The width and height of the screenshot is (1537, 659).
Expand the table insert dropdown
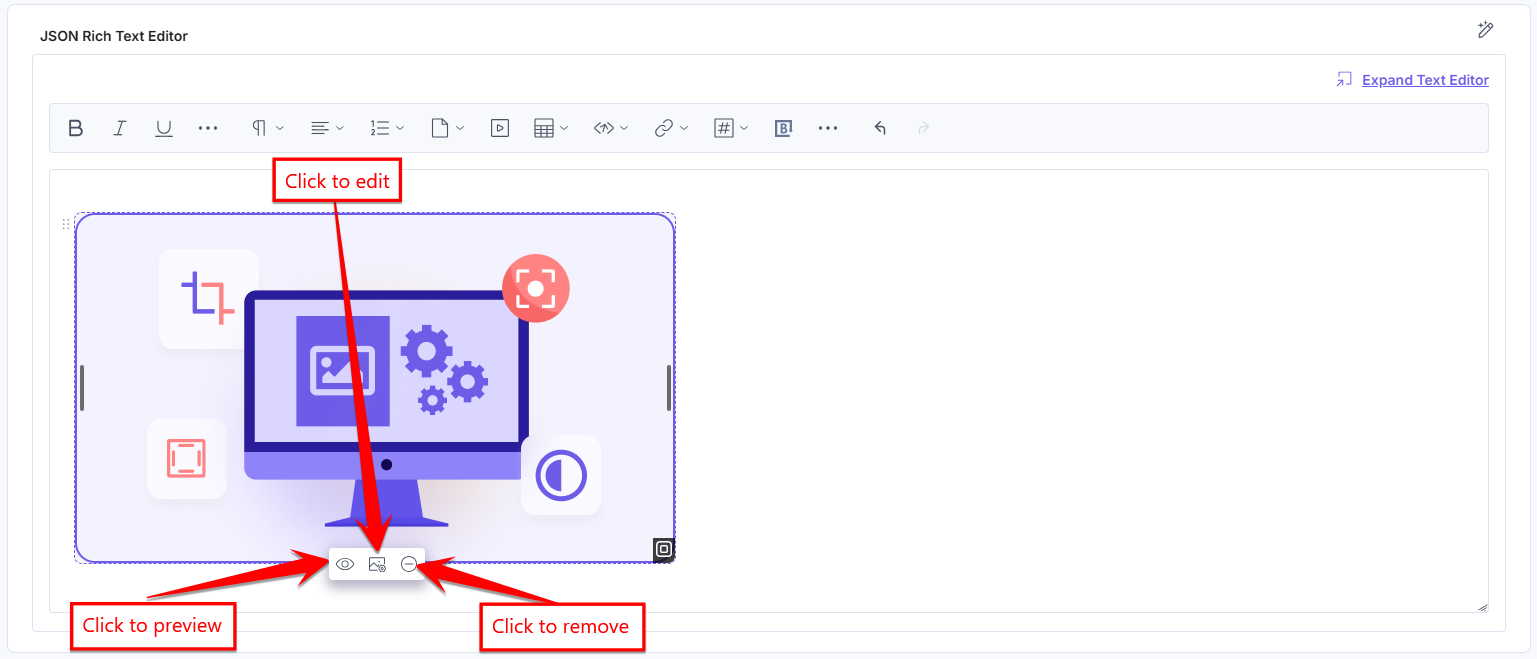click(x=551, y=128)
